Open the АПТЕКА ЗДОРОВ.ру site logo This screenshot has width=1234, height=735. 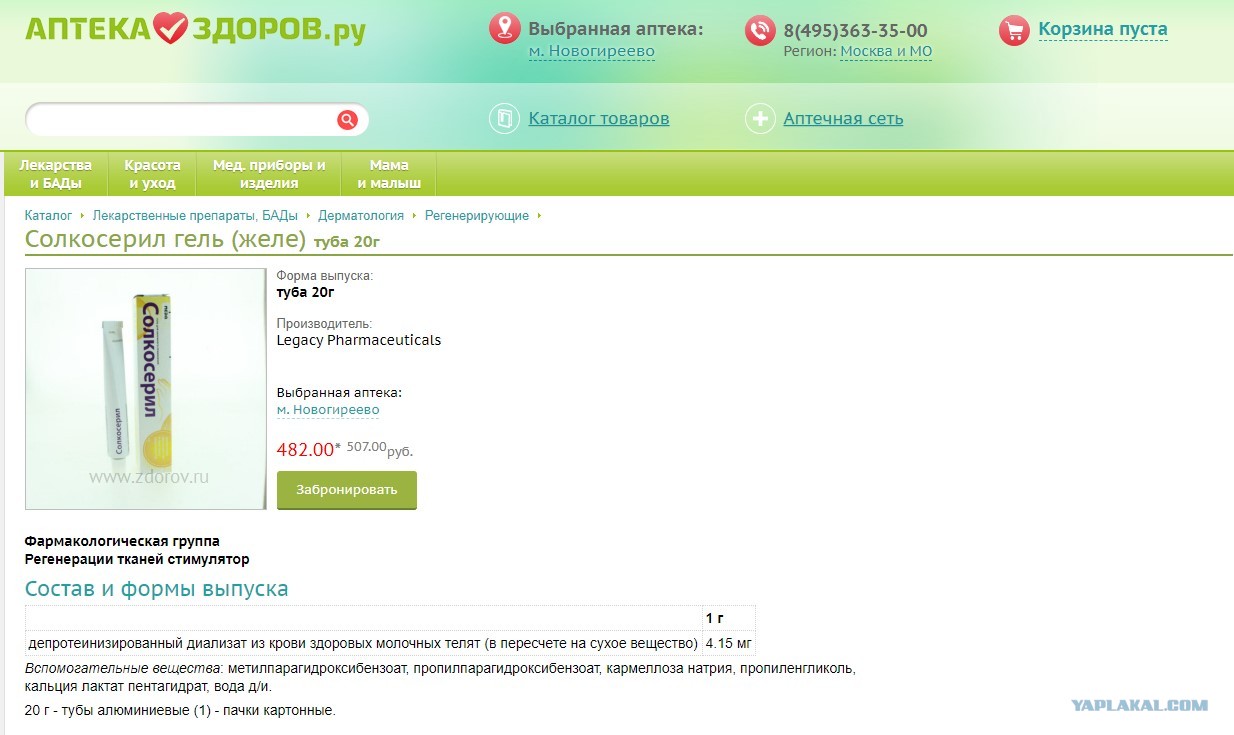tap(195, 29)
